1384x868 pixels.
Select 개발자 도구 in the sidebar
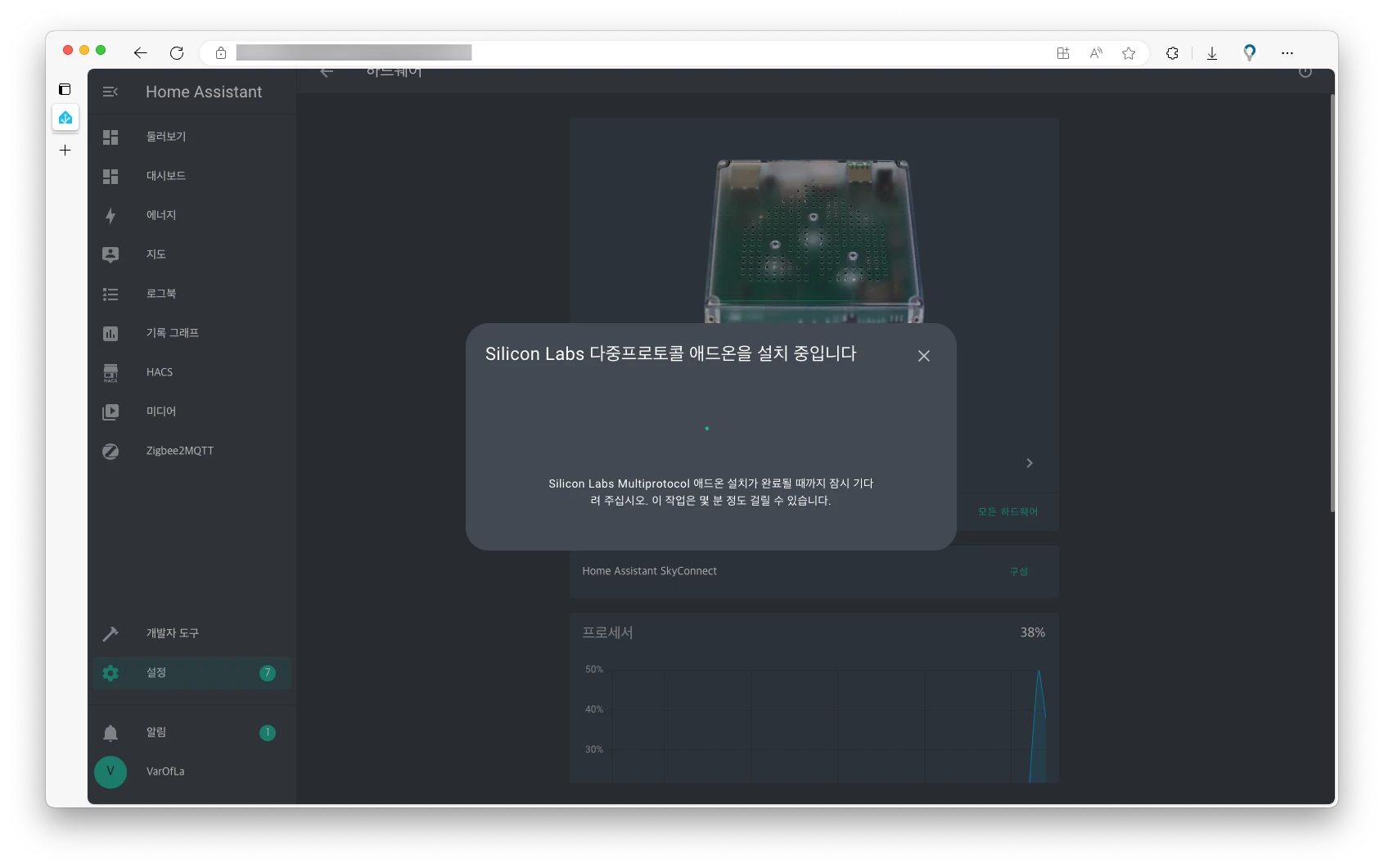(x=172, y=633)
